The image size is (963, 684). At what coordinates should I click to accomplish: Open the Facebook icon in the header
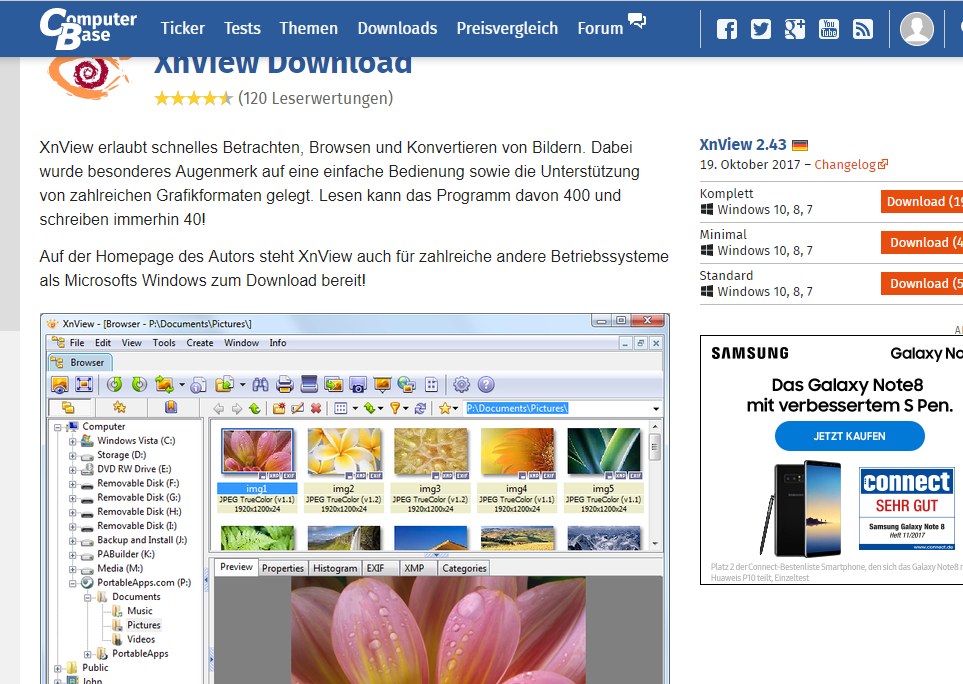pyautogui.click(x=727, y=29)
